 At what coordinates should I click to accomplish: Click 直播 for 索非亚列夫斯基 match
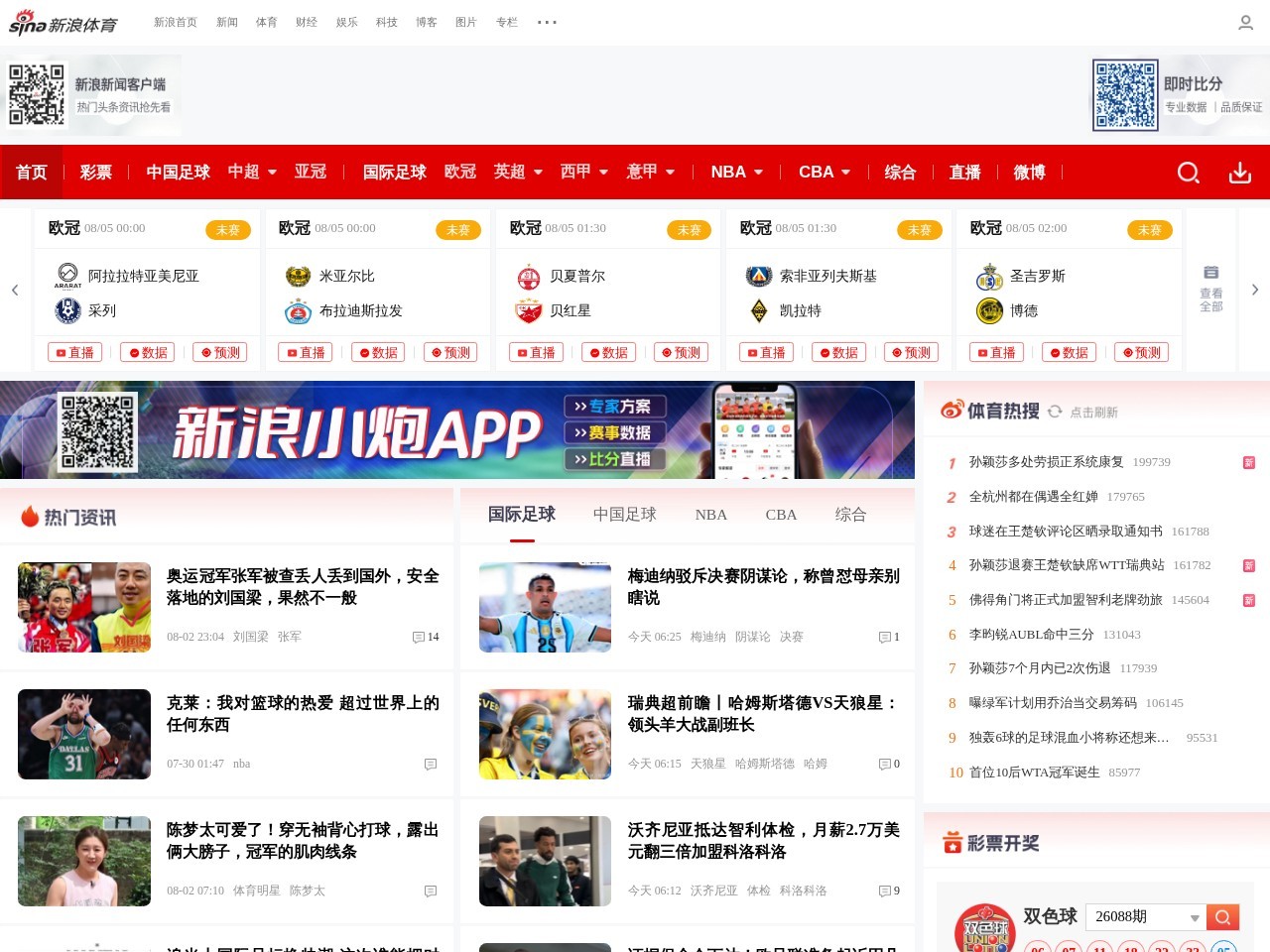766,352
